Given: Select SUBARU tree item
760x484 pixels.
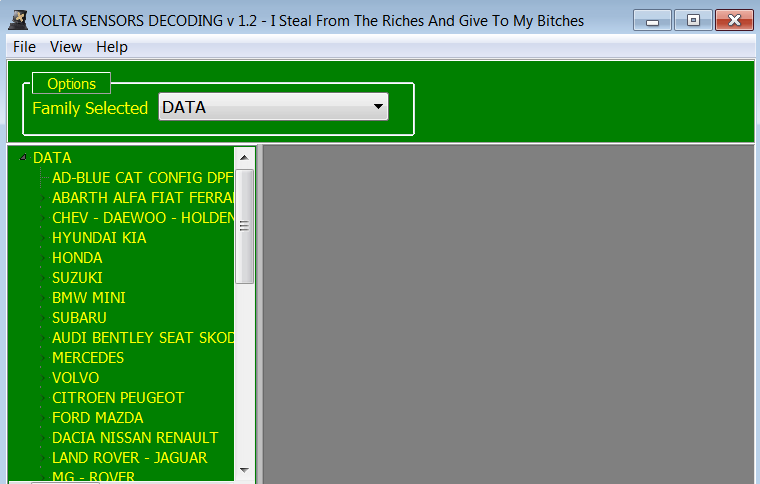Looking at the screenshot, I should (79, 318).
